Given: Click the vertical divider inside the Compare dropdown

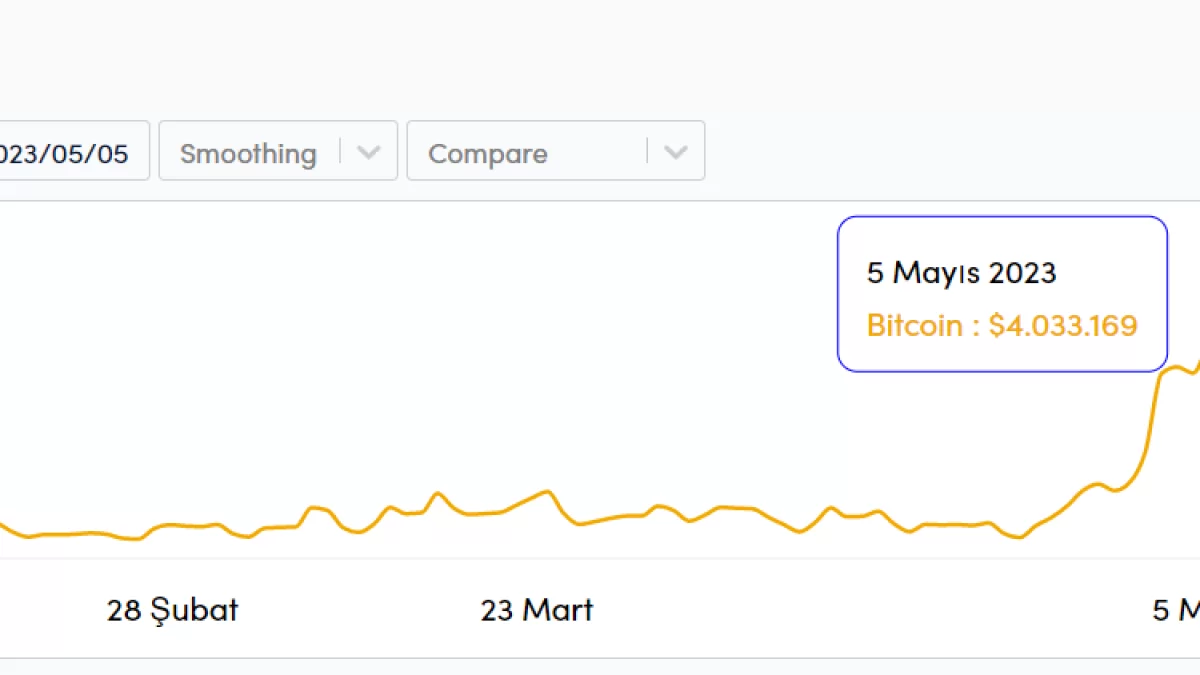Looking at the screenshot, I should point(648,151).
